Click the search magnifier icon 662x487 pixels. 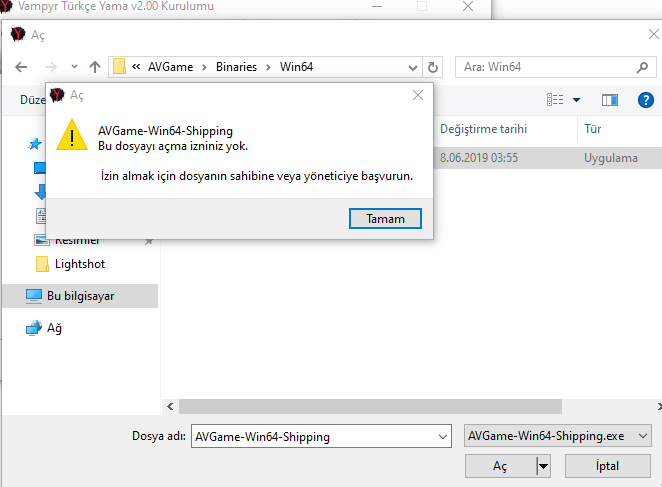point(642,67)
